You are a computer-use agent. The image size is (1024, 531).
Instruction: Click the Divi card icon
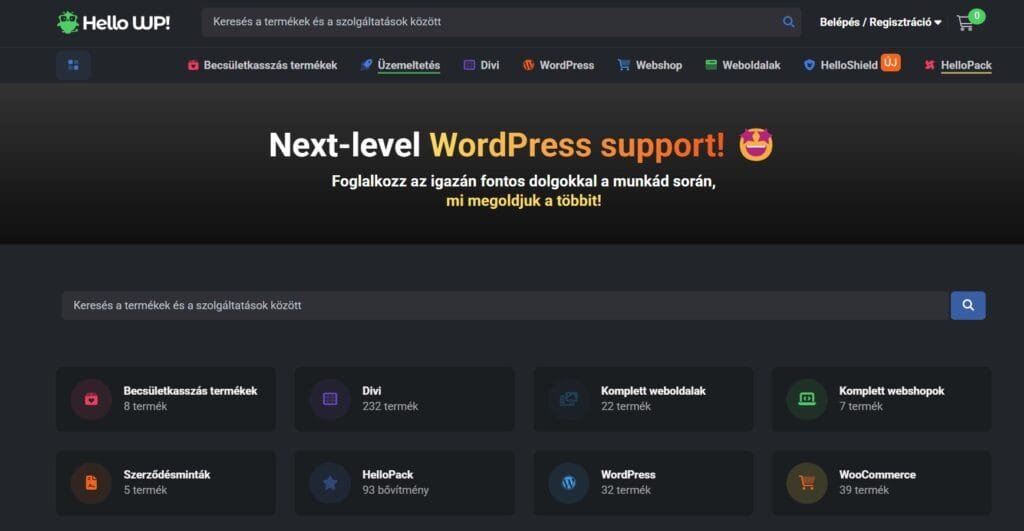coord(330,399)
